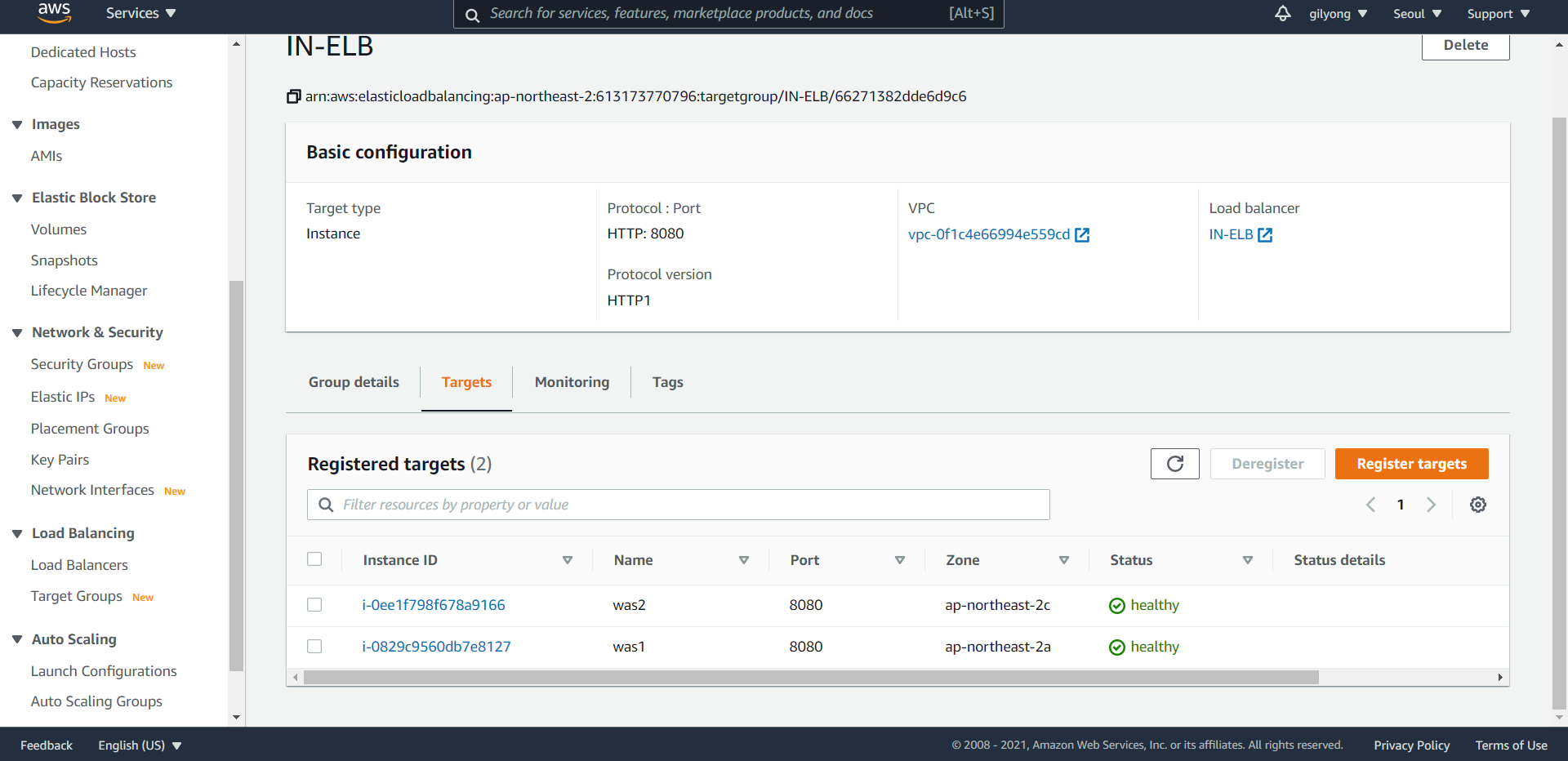Click the Delete button
This screenshot has height=761, width=1568.
1466,46
